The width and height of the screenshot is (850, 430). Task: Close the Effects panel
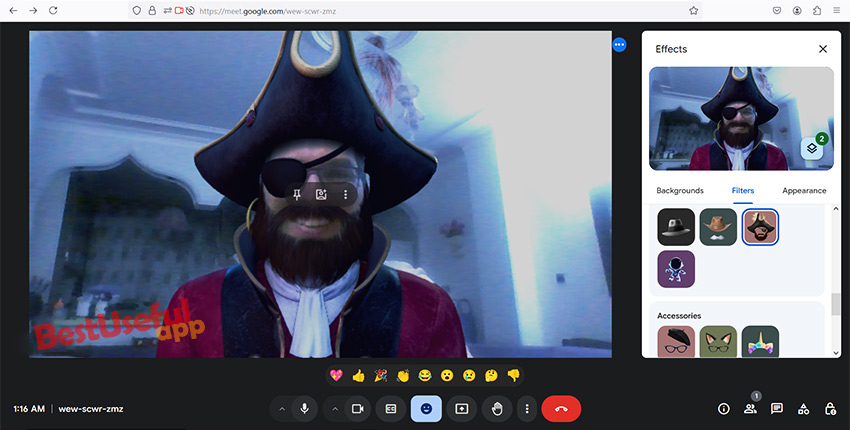coord(823,49)
